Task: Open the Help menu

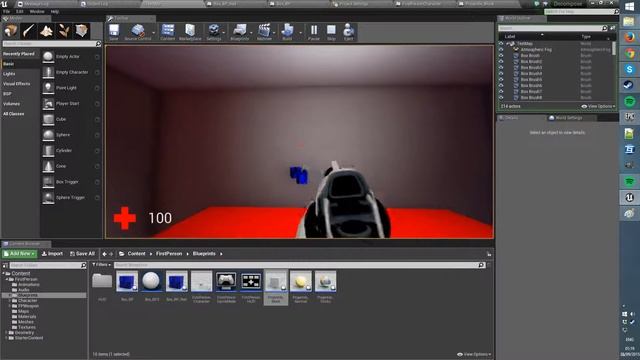Action: [x=55, y=11]
